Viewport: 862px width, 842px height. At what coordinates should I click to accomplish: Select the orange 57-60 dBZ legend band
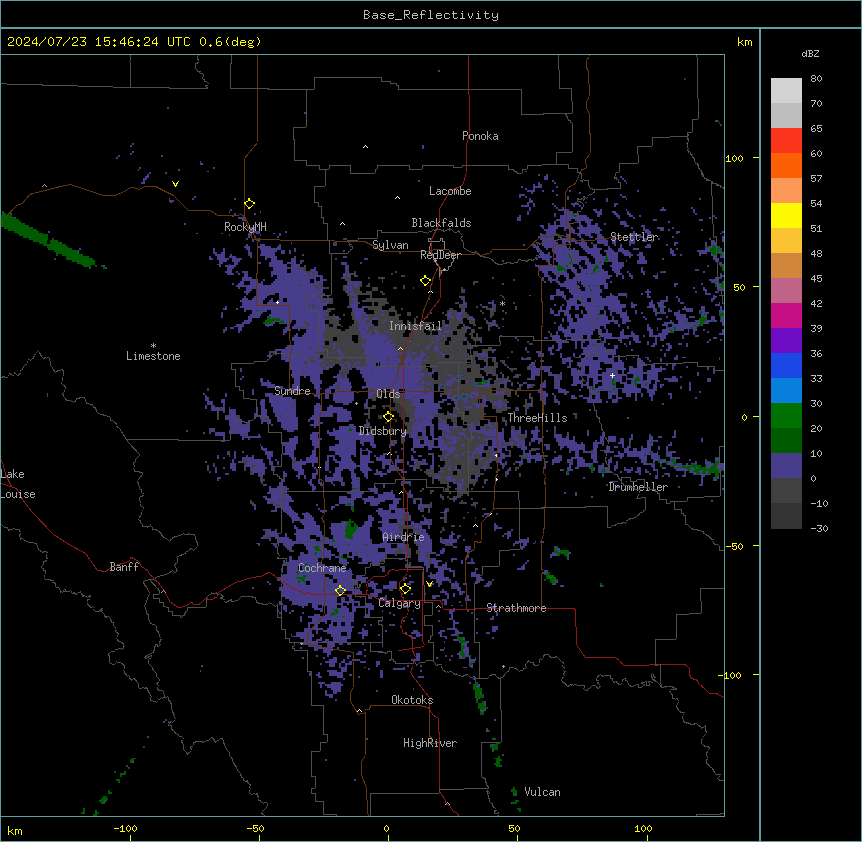pos(786,165)
